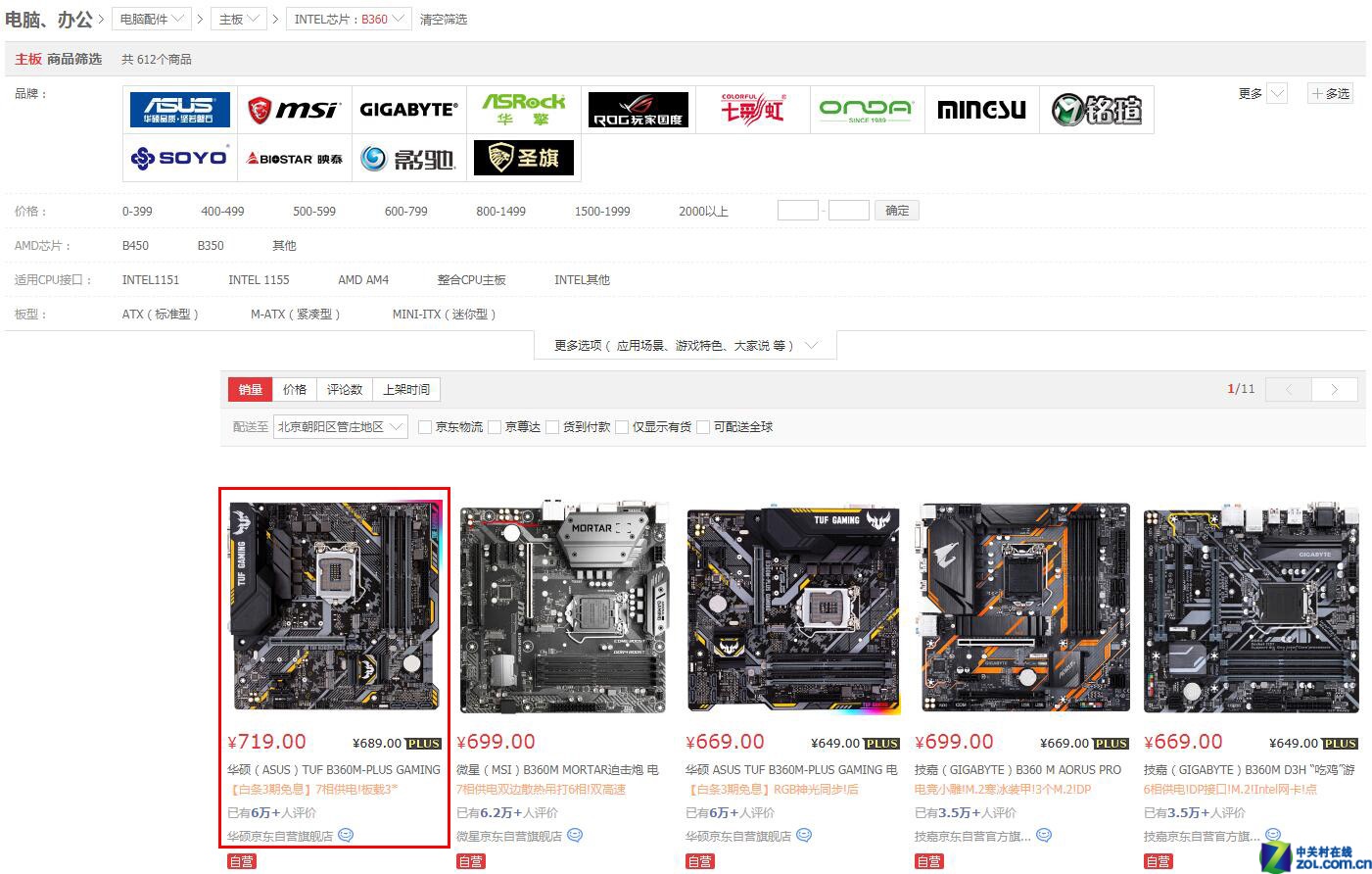This screenshot has height=874, width=1372.
Task: Enable the 京尊达 checkbox
Action: pos(495,427)
